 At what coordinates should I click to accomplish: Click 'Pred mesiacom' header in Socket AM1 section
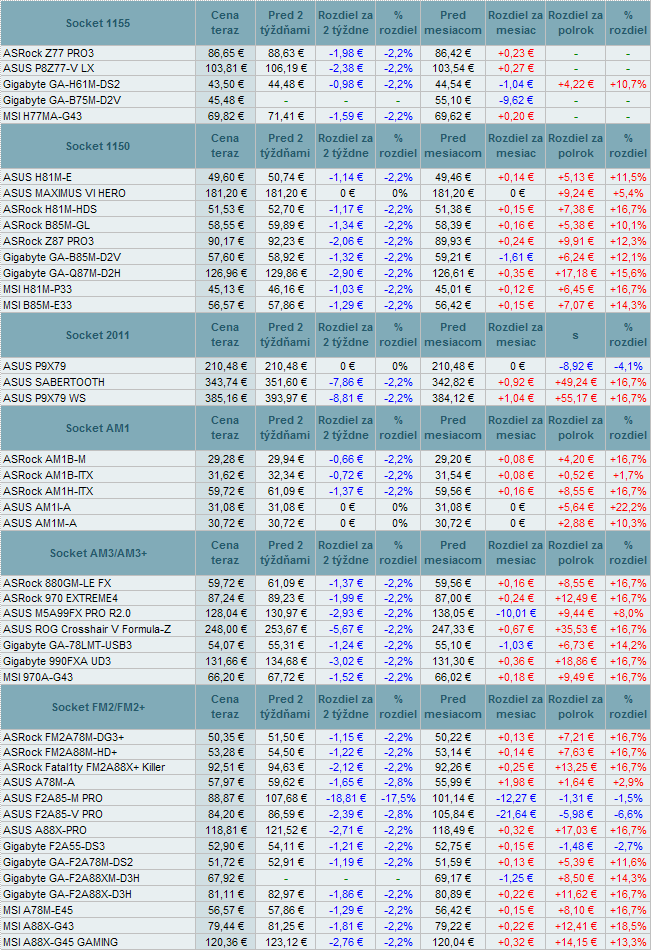point(453,427)
